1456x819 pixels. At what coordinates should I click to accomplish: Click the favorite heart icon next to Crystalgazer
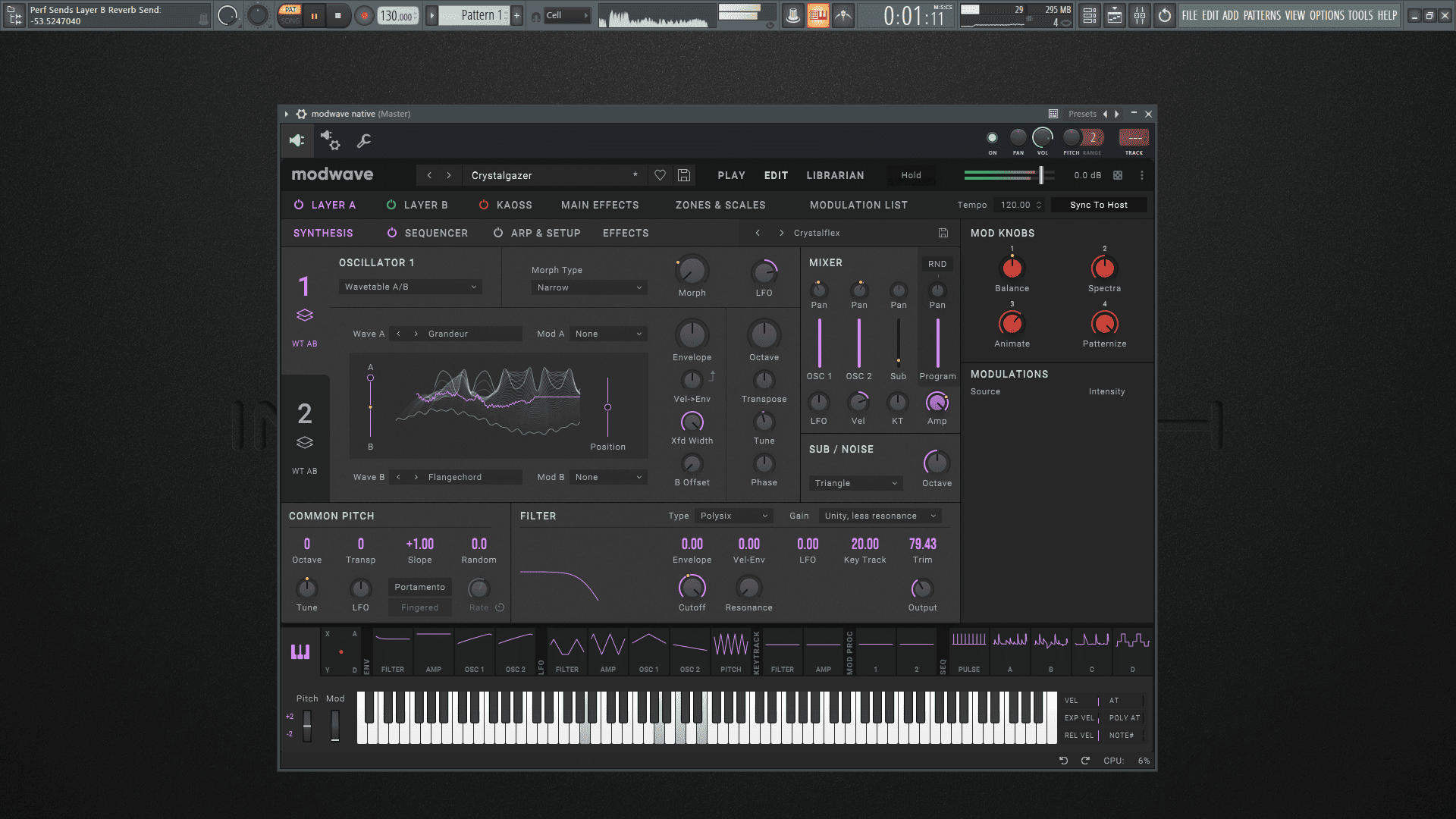click(x=660, y=175)
